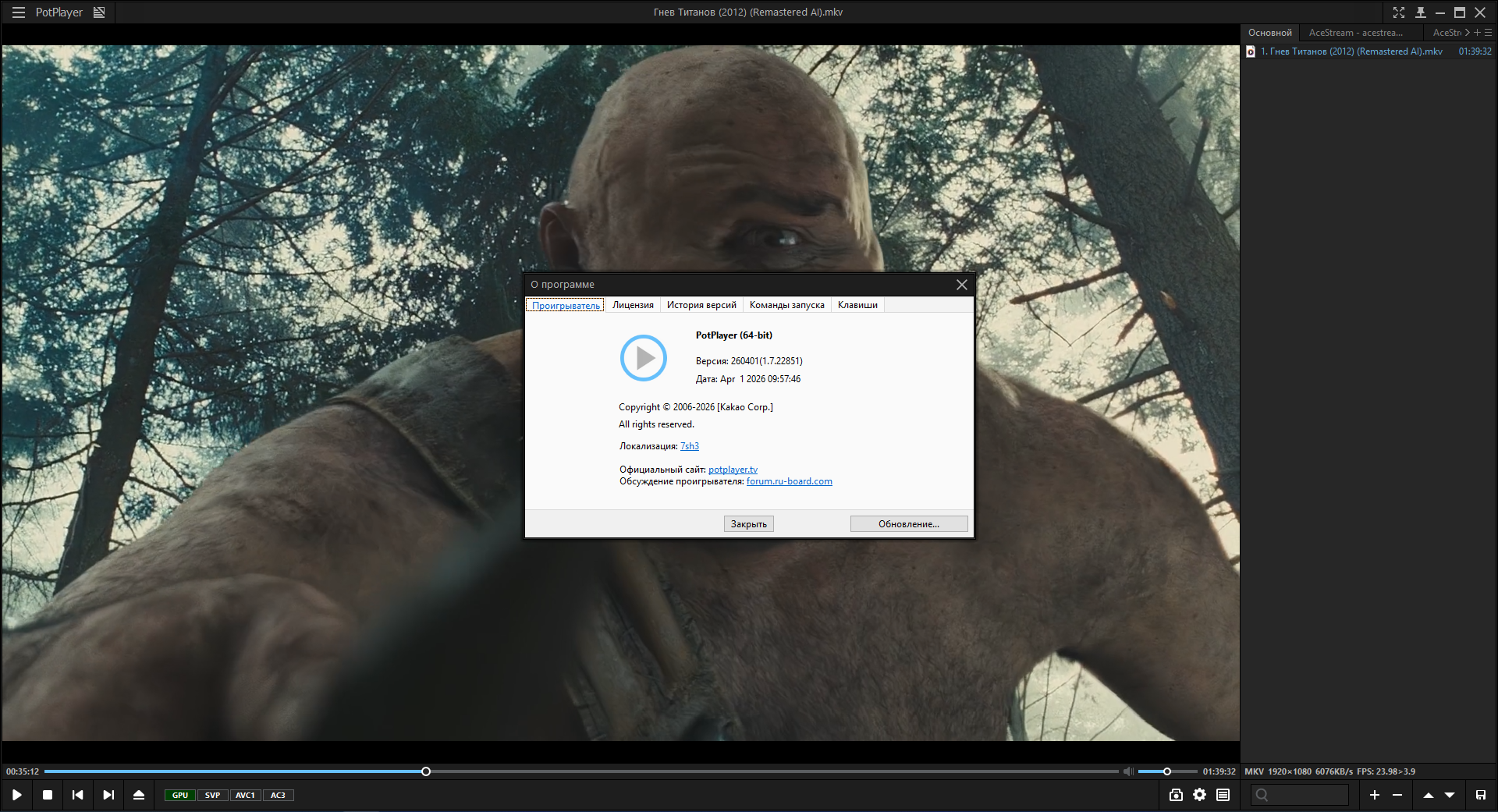Open the PotPlayer main menu icon
This screenshot has width=1498, height=812.
[19, 12]
